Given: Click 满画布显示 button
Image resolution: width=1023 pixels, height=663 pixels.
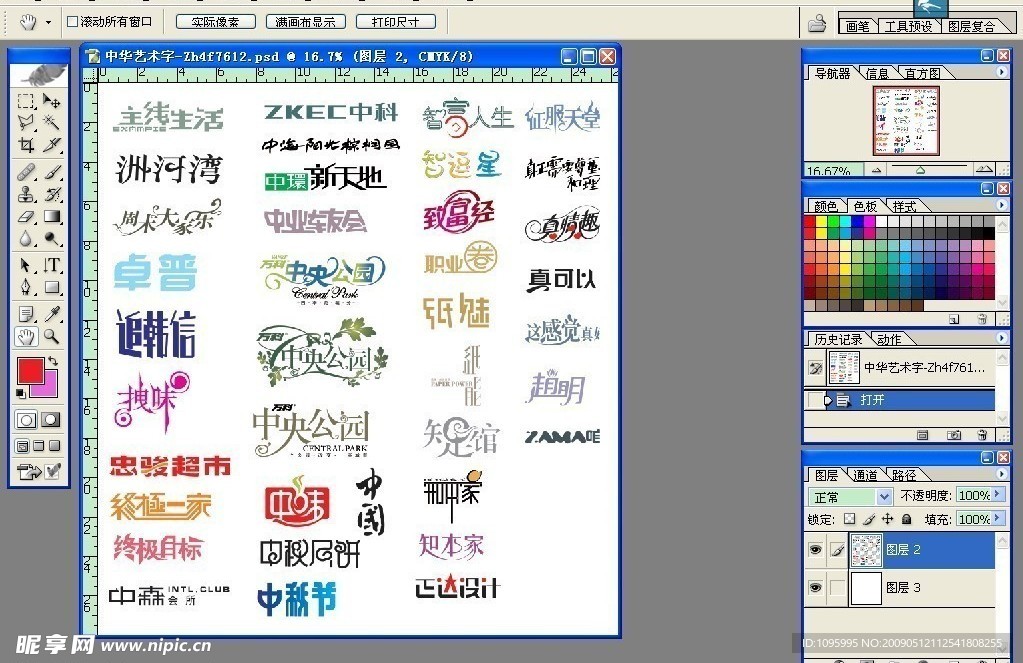Looking at the screenshot, I should (x=305, y=22).
